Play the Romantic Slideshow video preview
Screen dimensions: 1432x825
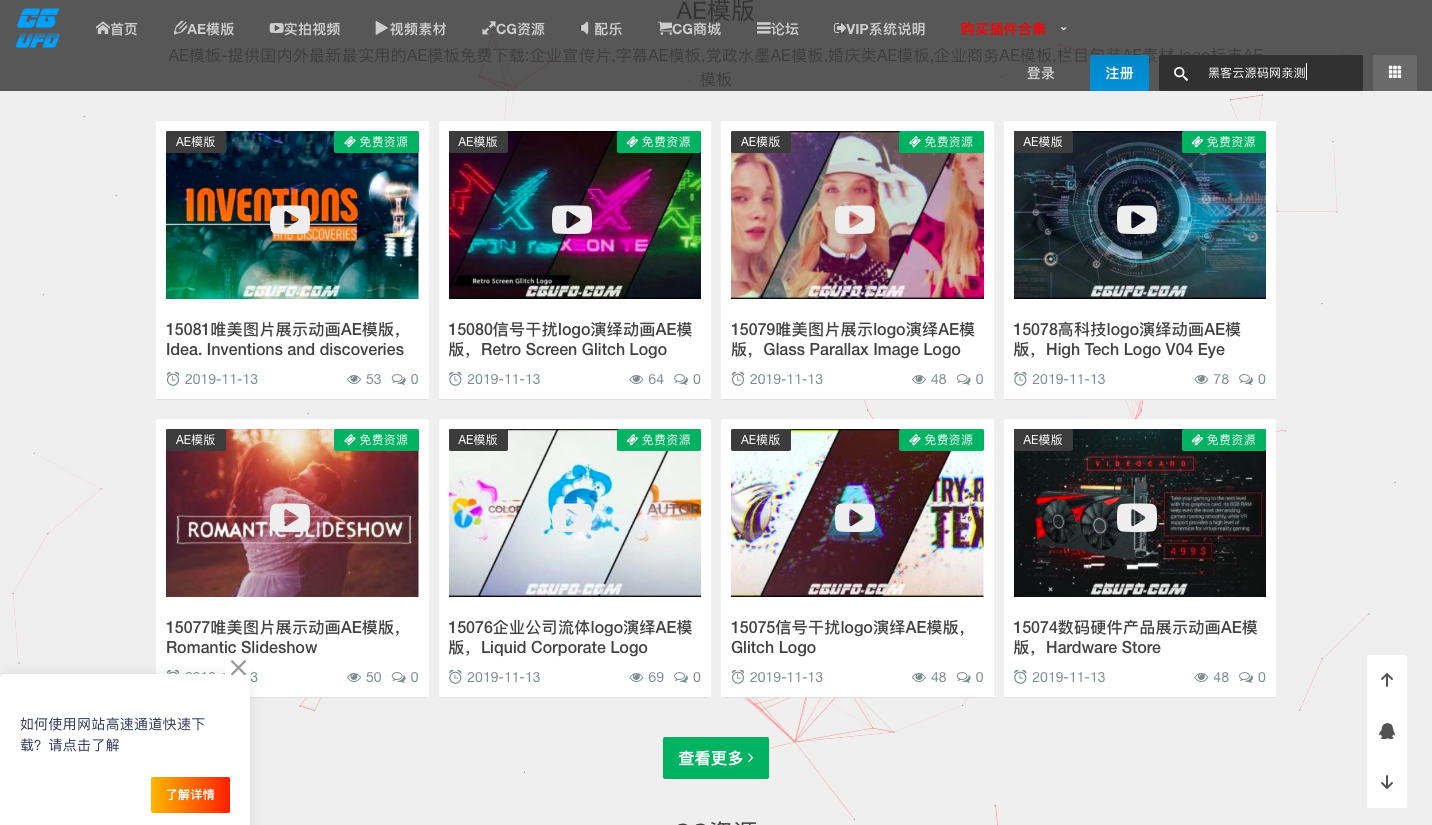point(290,517)
